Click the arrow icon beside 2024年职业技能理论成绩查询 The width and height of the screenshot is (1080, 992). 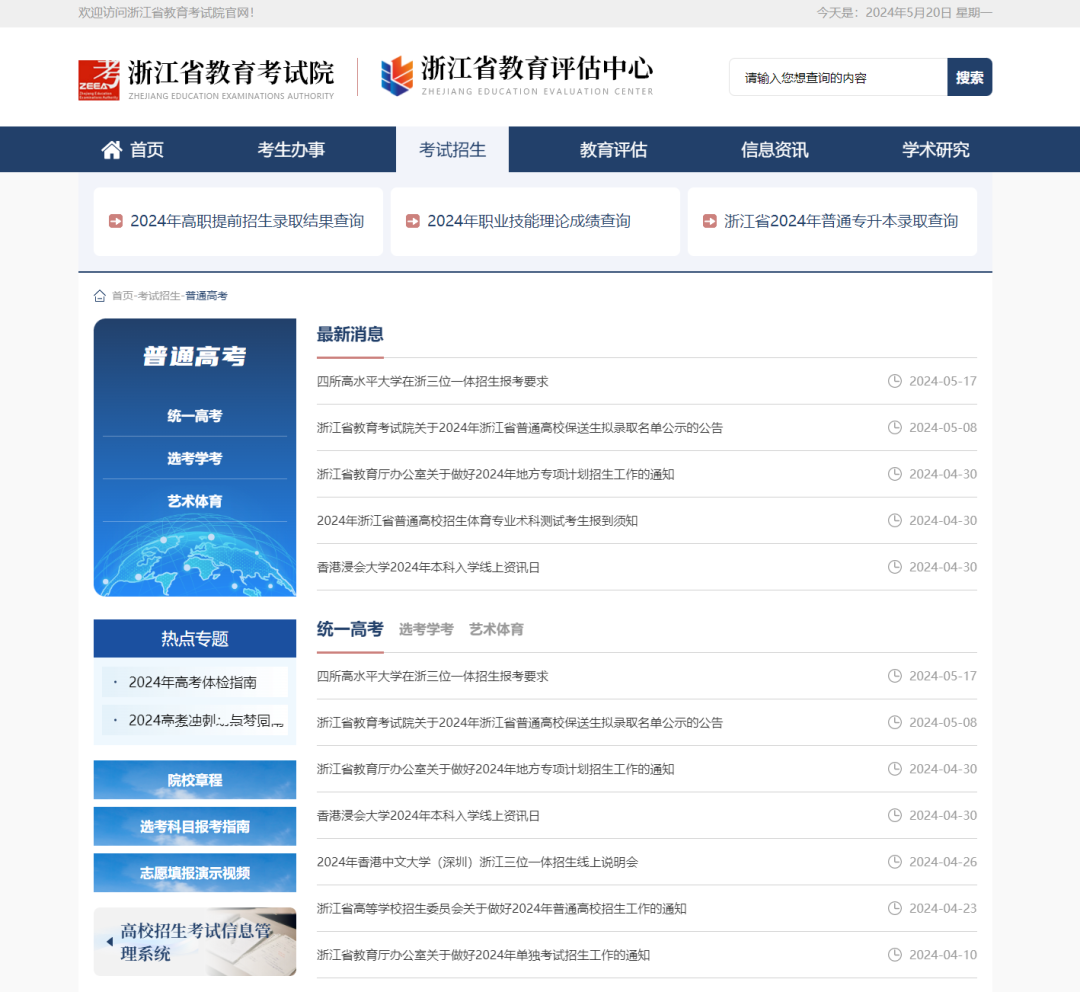pos(413,222)
